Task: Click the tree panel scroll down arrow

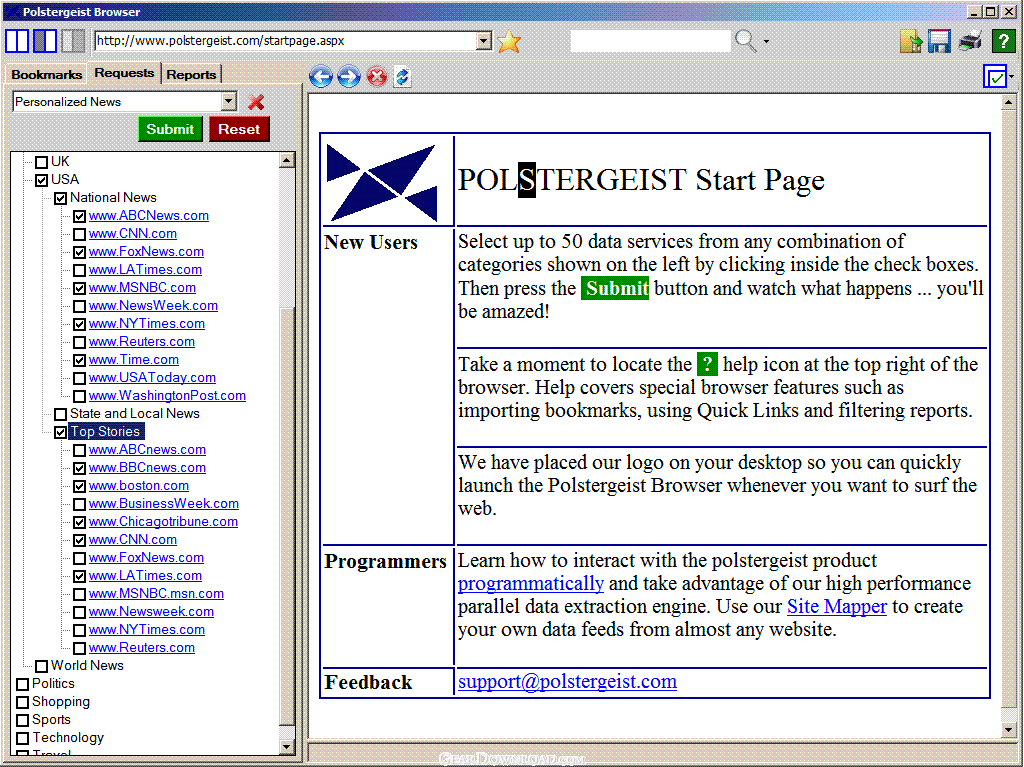Action: (287, 746)
